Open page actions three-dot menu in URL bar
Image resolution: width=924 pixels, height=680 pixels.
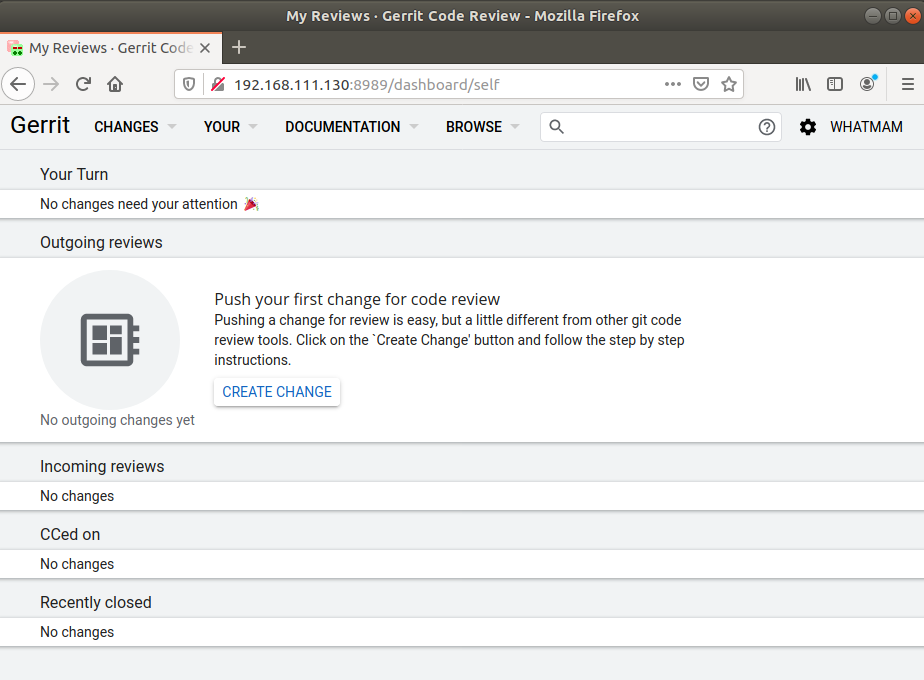click(672, 84)
